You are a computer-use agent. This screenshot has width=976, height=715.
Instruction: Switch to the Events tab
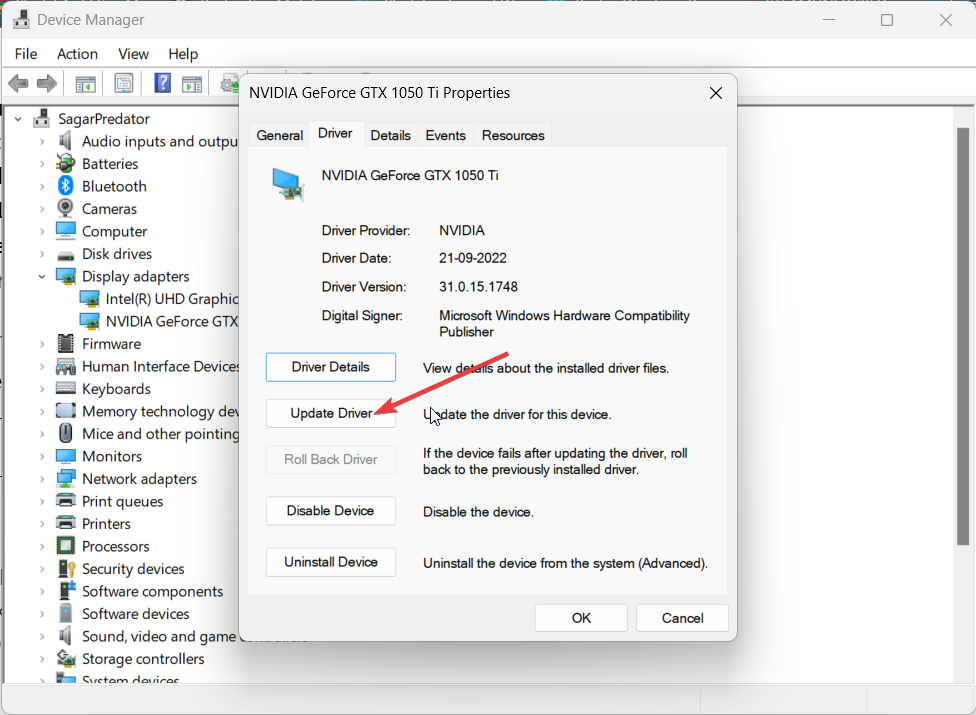[445, 135]
